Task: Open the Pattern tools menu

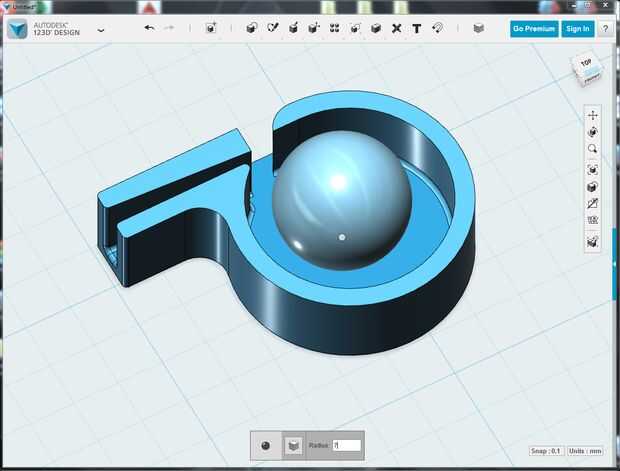Action: [335, 28]
